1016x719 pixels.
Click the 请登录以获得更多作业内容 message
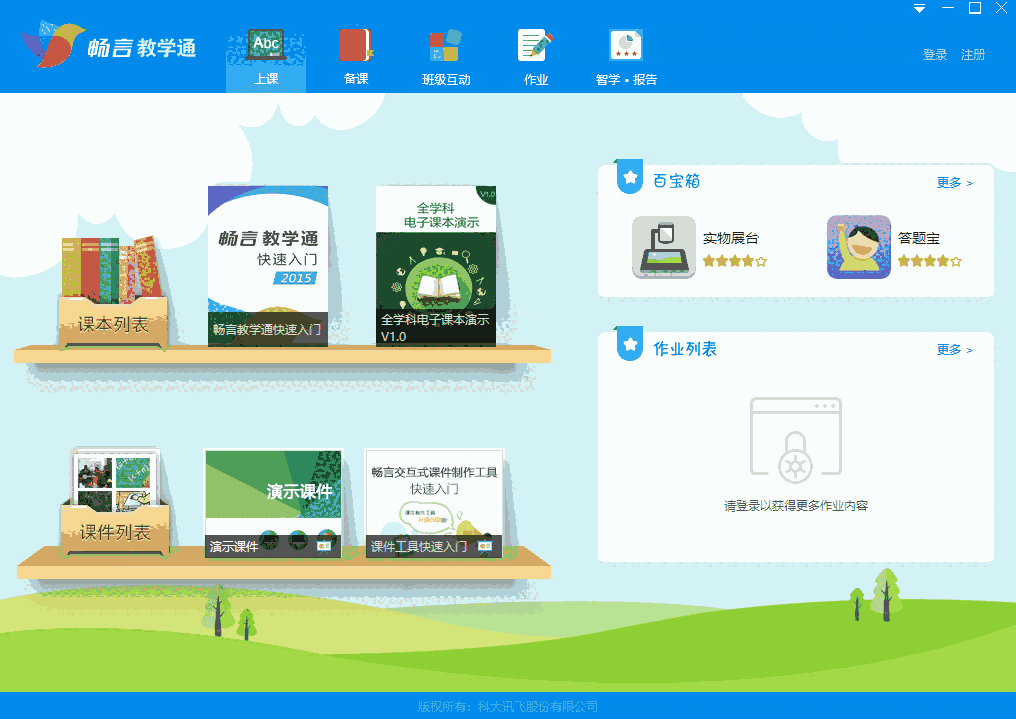pos(796,506)
